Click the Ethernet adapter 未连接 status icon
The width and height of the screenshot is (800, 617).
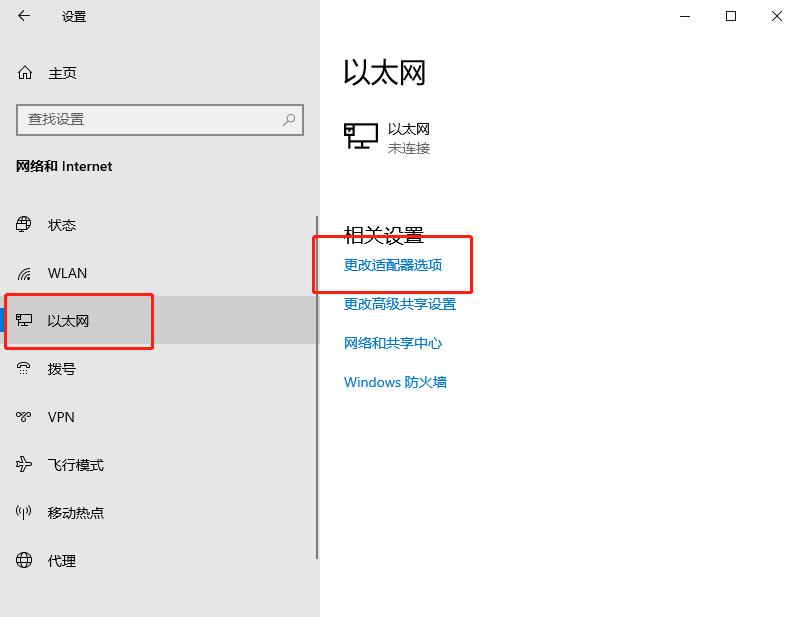click(x=357, y=138)
